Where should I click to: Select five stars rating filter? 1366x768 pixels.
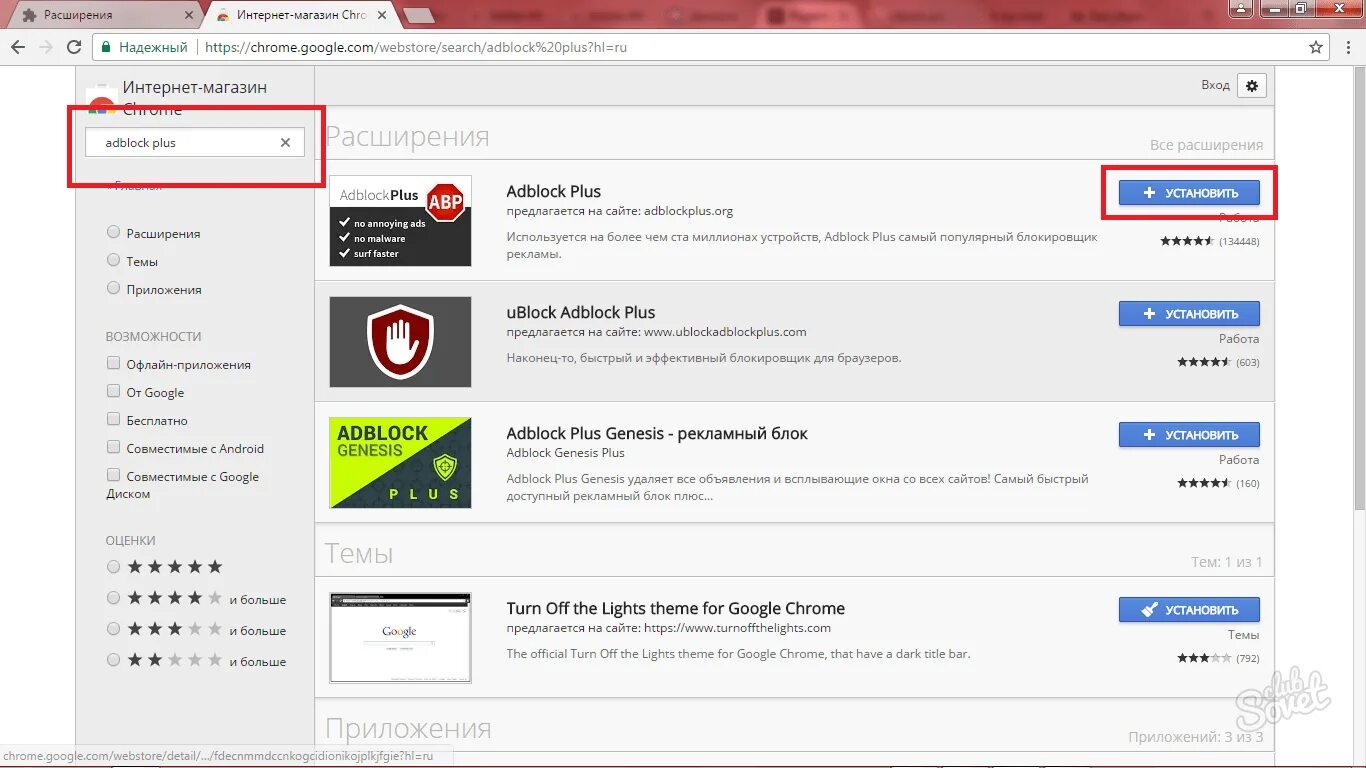pos(113,567)
